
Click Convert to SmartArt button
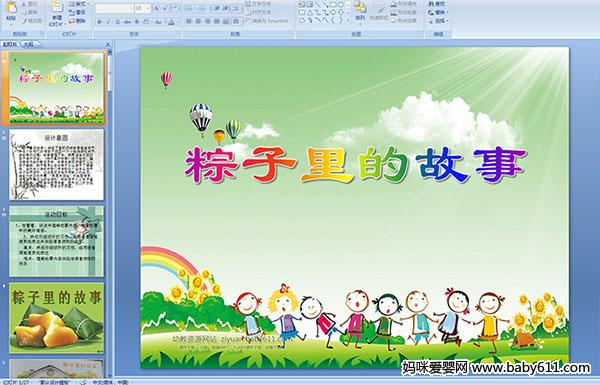point(269,21)
